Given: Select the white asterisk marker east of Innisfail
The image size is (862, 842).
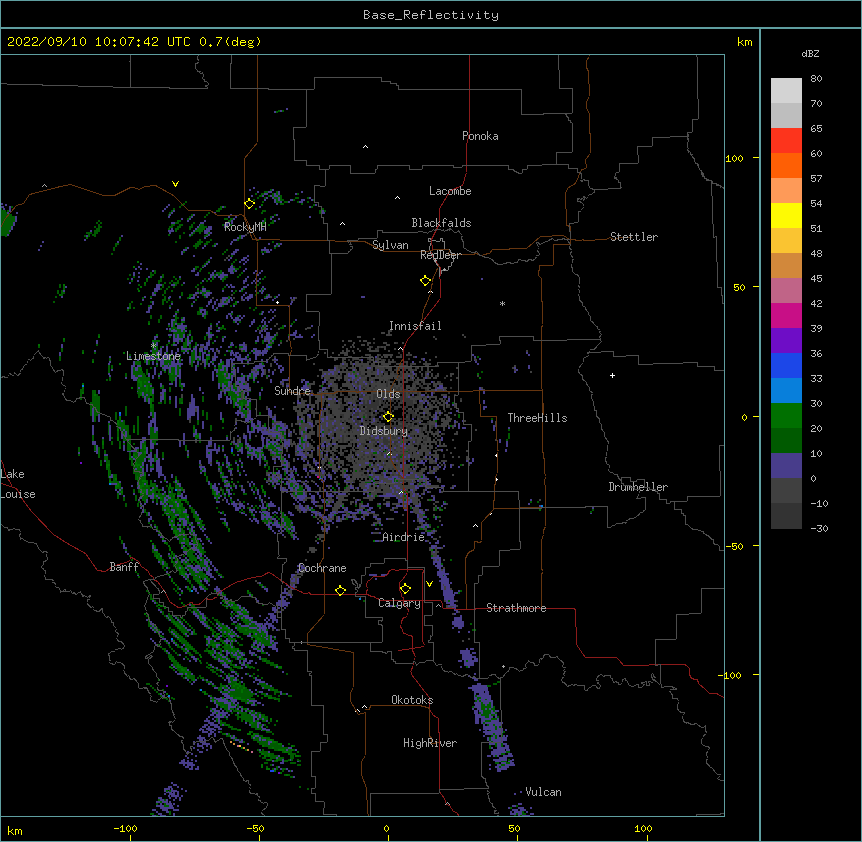Looking at the screenshot, I should pos(502,303).
